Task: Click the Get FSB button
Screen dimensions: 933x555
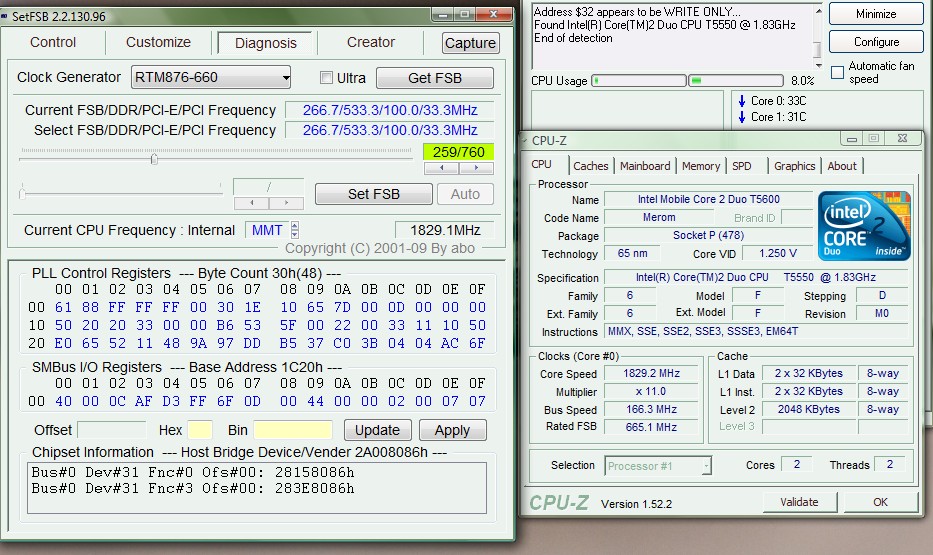Action: pyautogui.click(x=434, y=78)
